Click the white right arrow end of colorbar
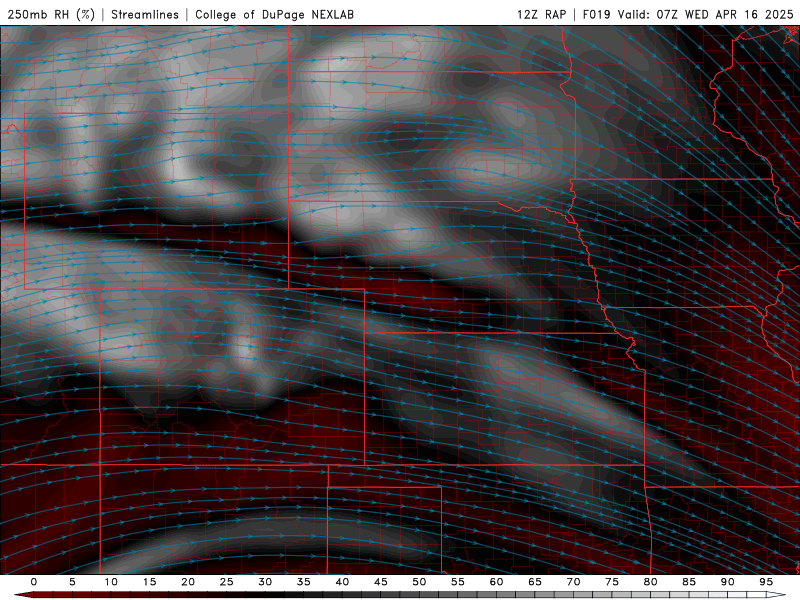 coord(776,595)
